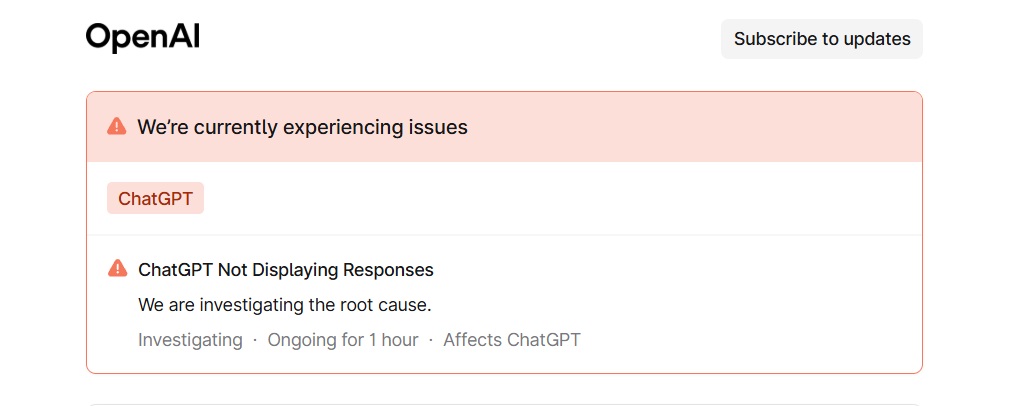The height and width of the screenshot is (406, 1026).
Task: Click the warning triangle in the pink banner
Action: (x=117, y=127)
